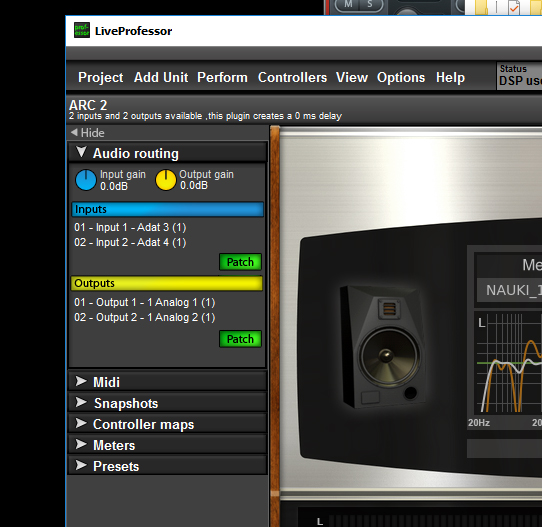Select 02 - Output 2 - 1 Analog 2 (1)
Screen dimensions: 542x527
tap(144, 317)
